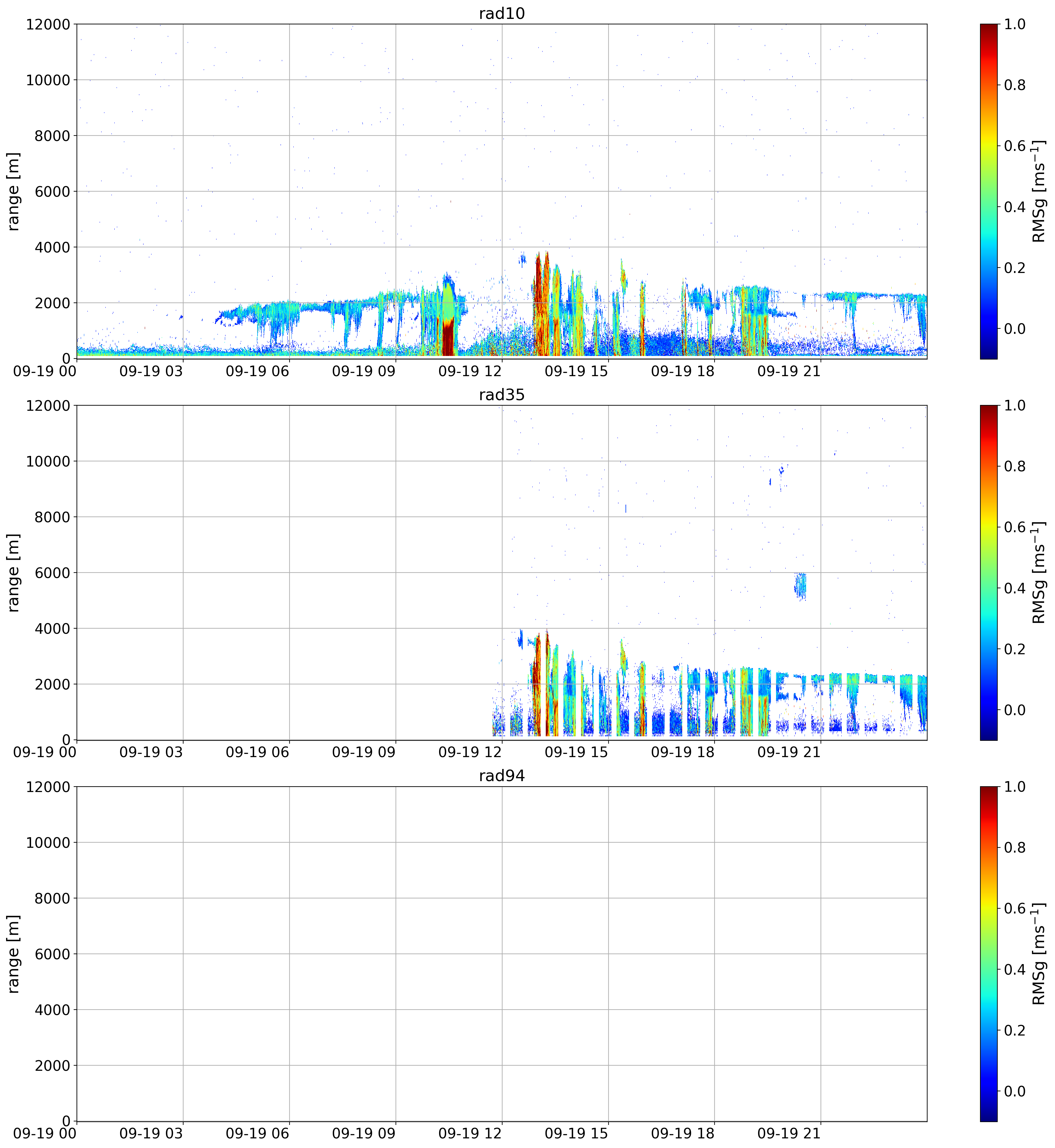Click the rad94 colorbar label 'RMSg [ms⁻¹]'

(1039, 954)
